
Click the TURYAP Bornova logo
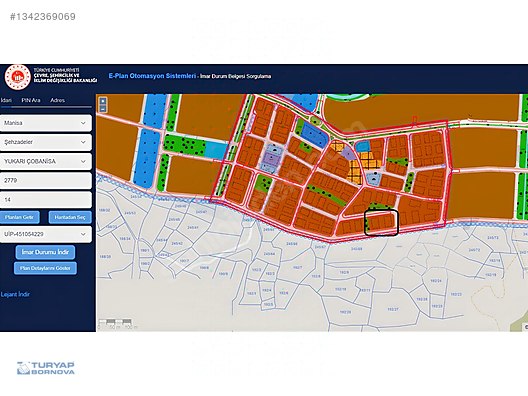46,368
